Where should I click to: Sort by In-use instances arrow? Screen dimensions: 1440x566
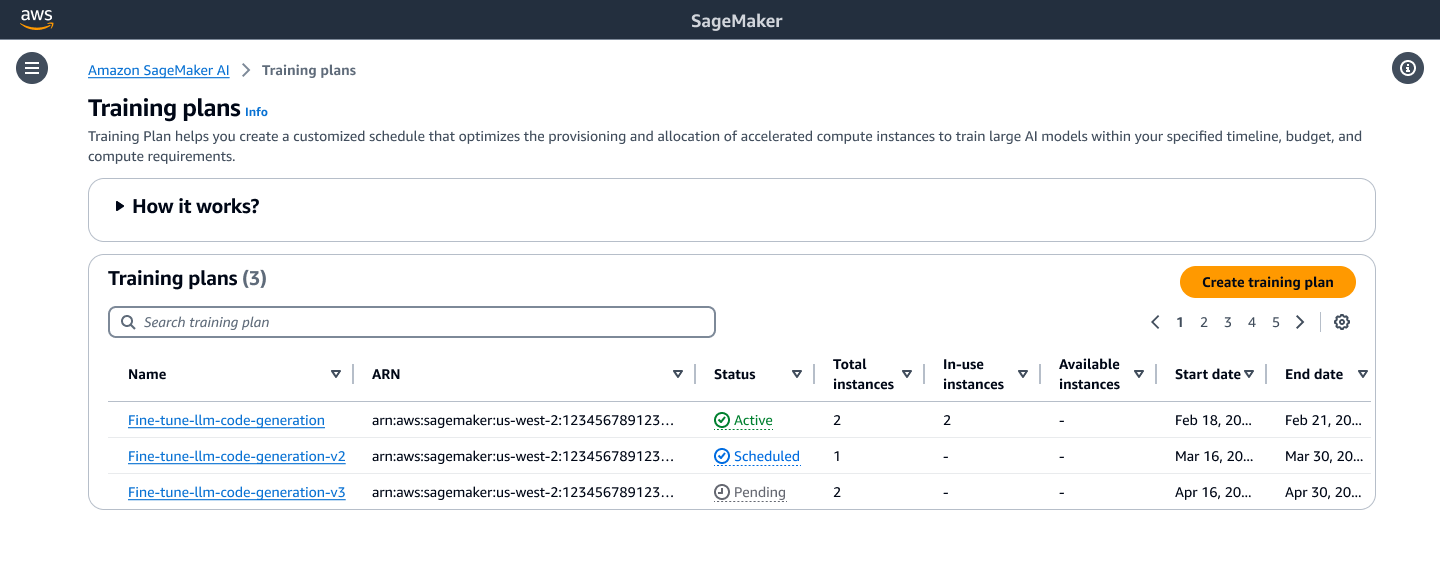pyautogui.click(x=1023, y=374)
